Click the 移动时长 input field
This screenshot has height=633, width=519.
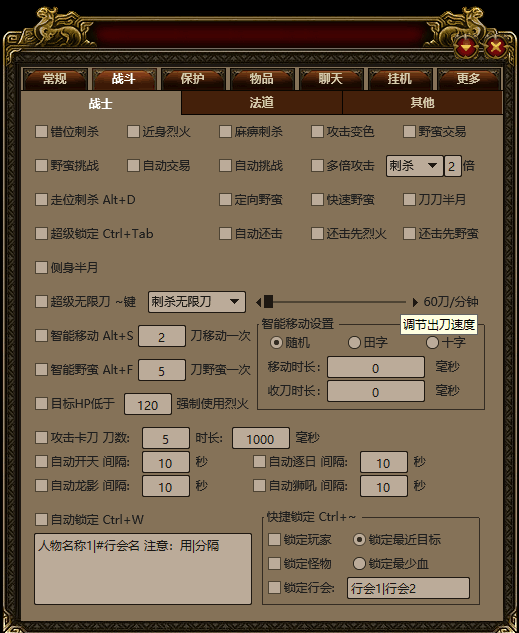(376, 367)
